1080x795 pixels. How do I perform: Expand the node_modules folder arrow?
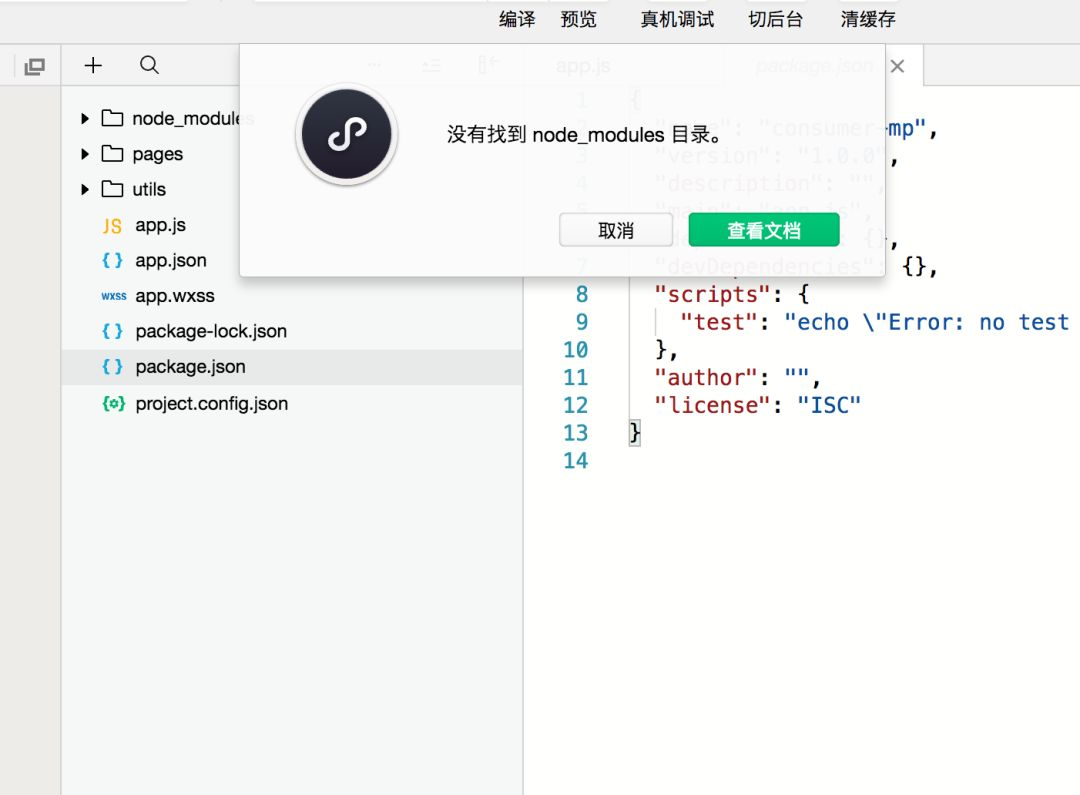click(85, 118)
